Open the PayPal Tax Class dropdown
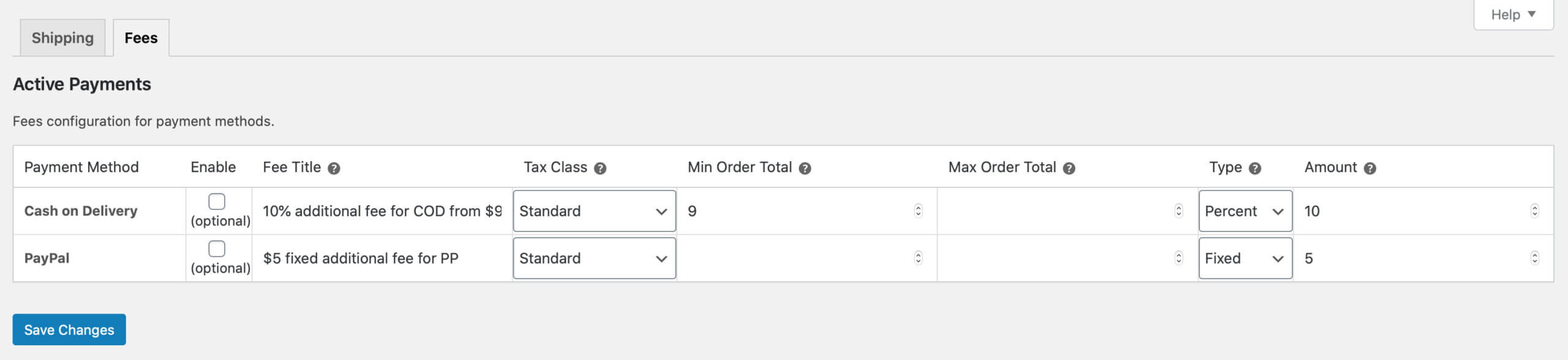Viewport: 1568px width, 360px height. (x=594, y=258)
